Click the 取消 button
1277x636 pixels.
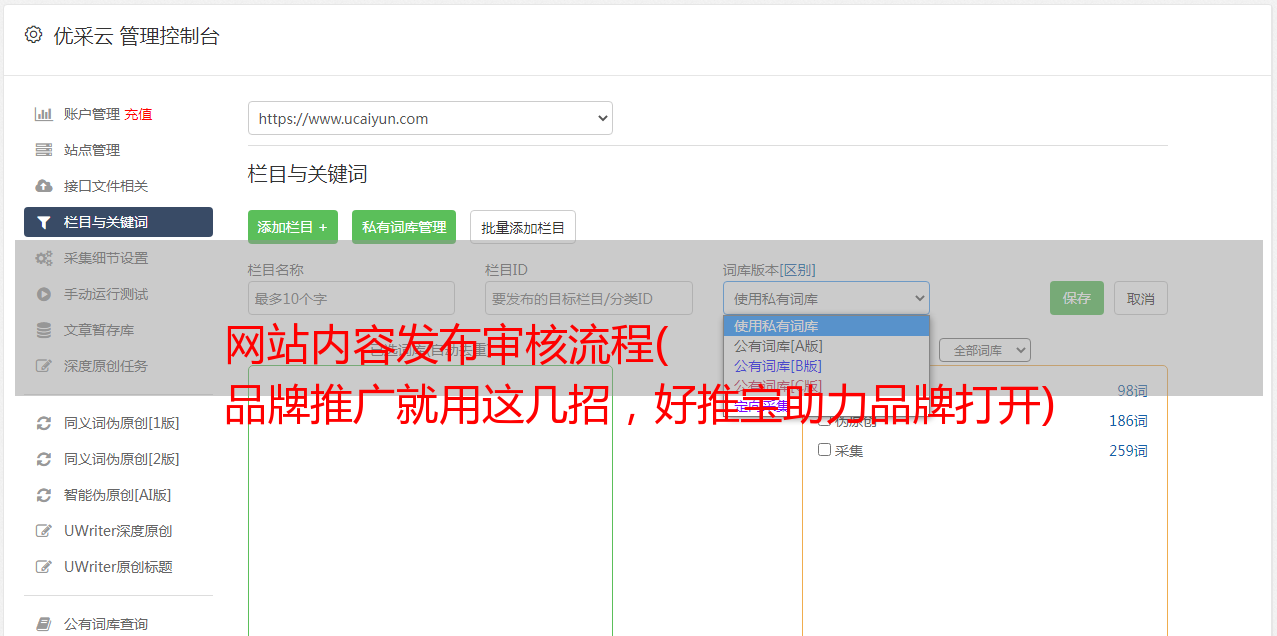(x=1141, y=298)
